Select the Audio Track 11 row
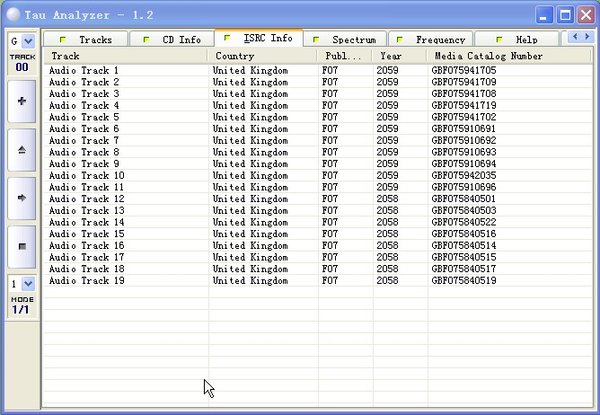Viewport: 600px width, 415px height. tap(318, 187)
